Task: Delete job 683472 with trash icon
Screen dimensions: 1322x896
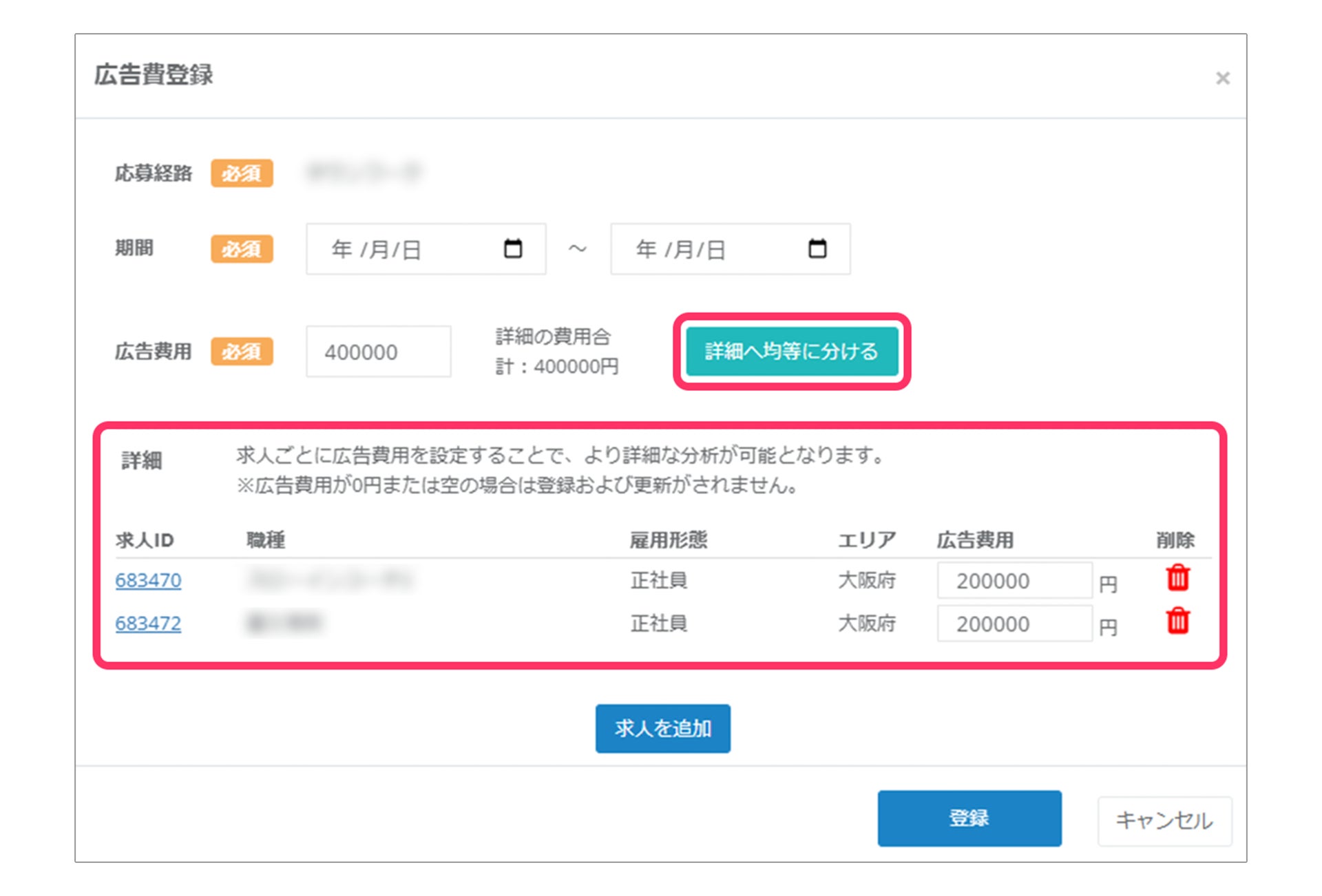Action: click(1177, 621)
